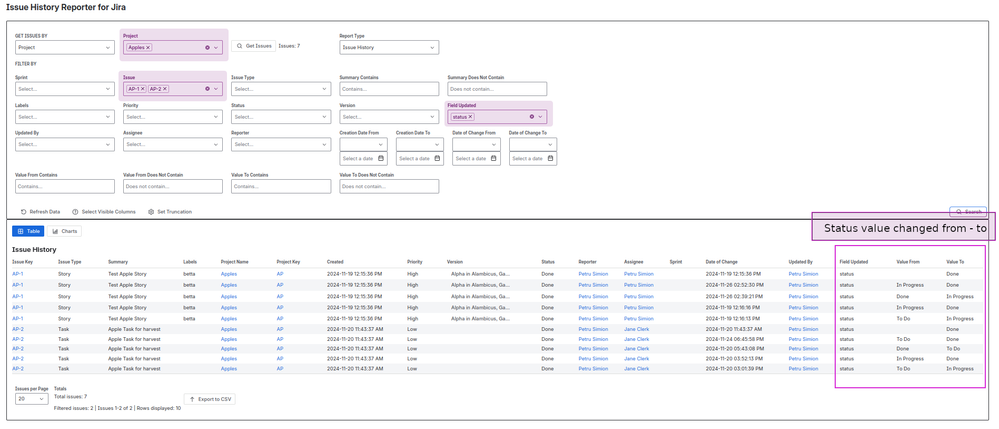
Task: Click the 'Issues: 7' count label
Action: click(289, 46)
